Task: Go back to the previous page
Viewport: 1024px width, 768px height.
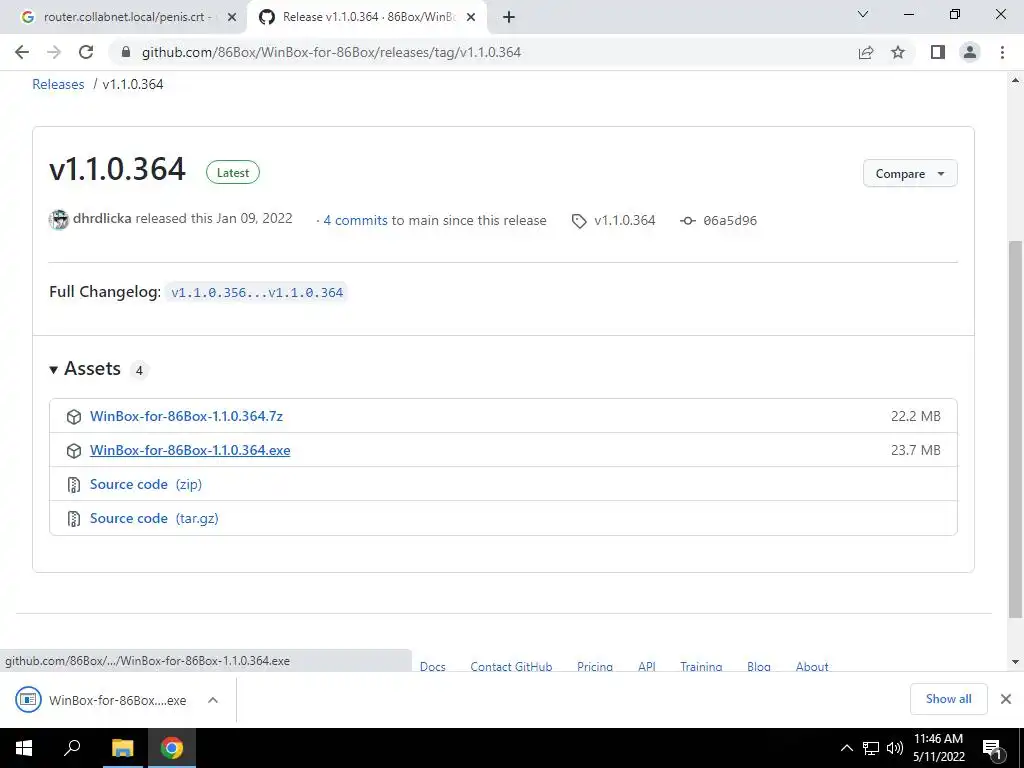Action: pos(22,52)
